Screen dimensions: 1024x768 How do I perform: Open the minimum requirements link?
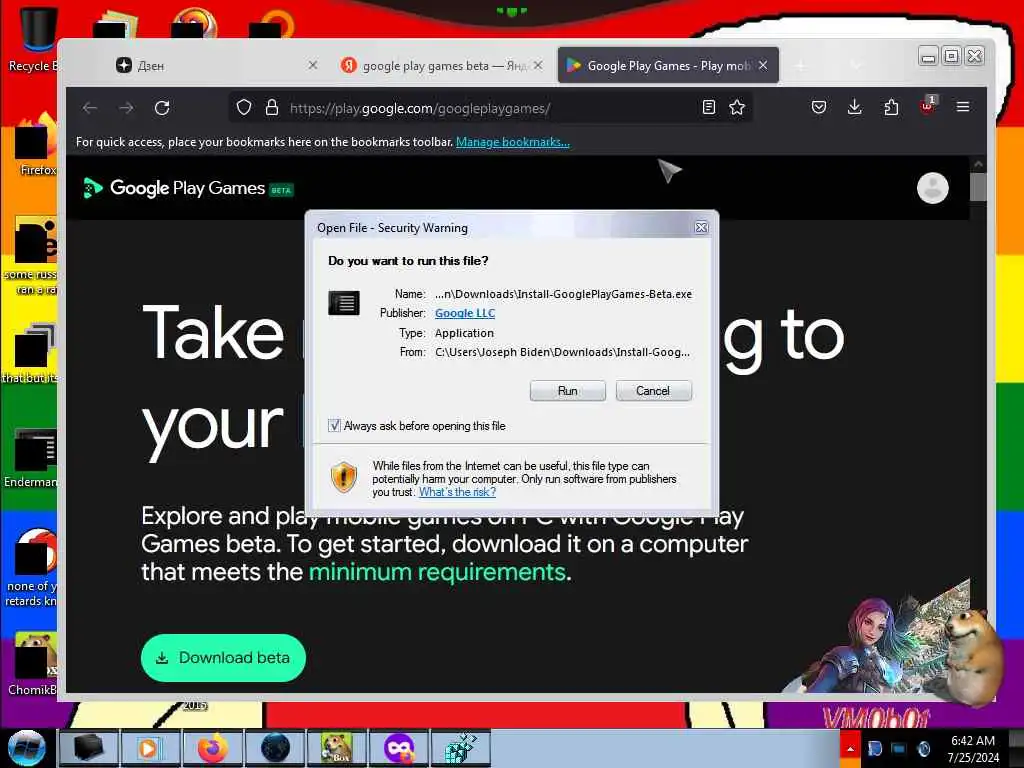click(x=437, y=572)
